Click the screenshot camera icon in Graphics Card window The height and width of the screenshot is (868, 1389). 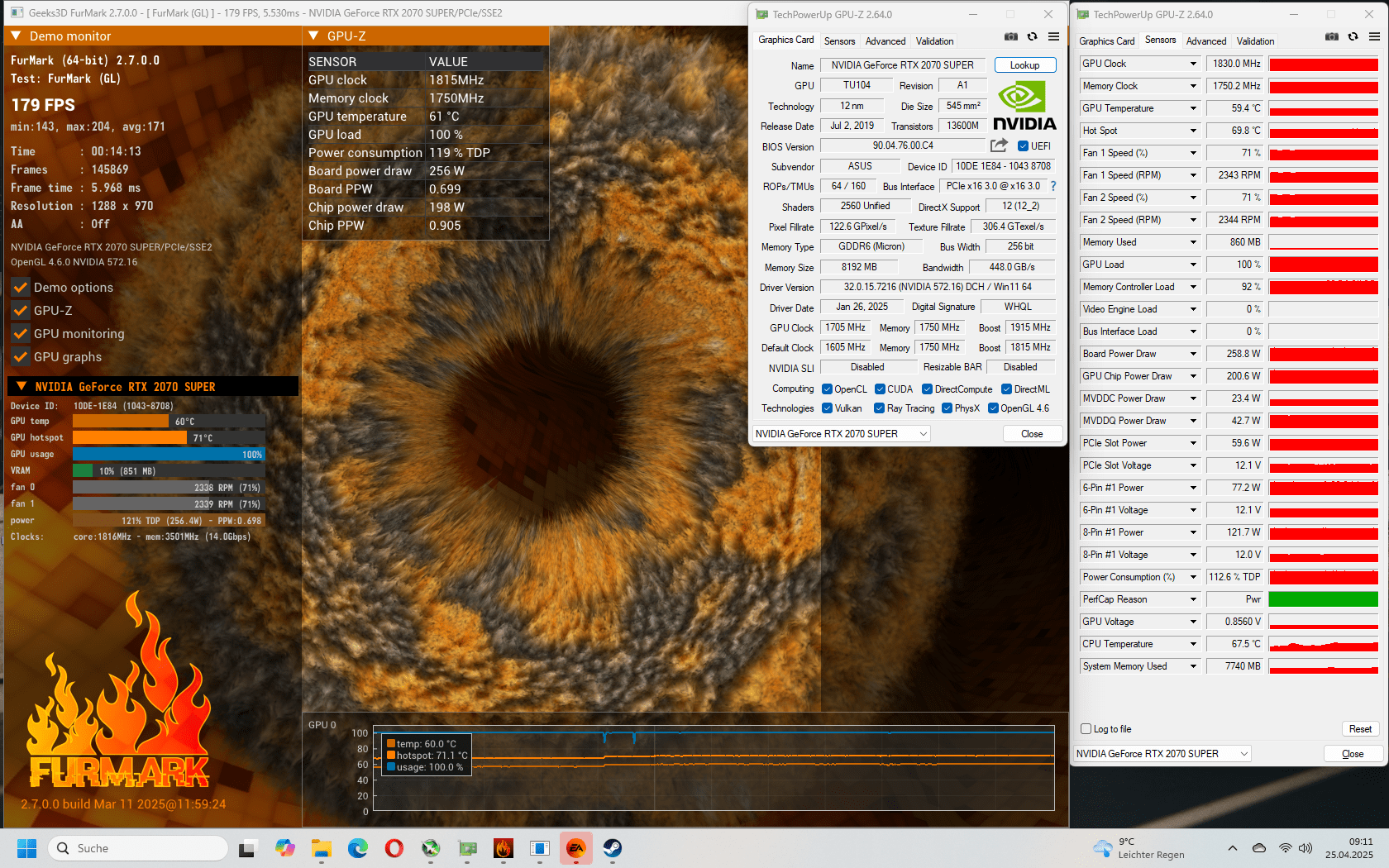(x=1010, y=36)
